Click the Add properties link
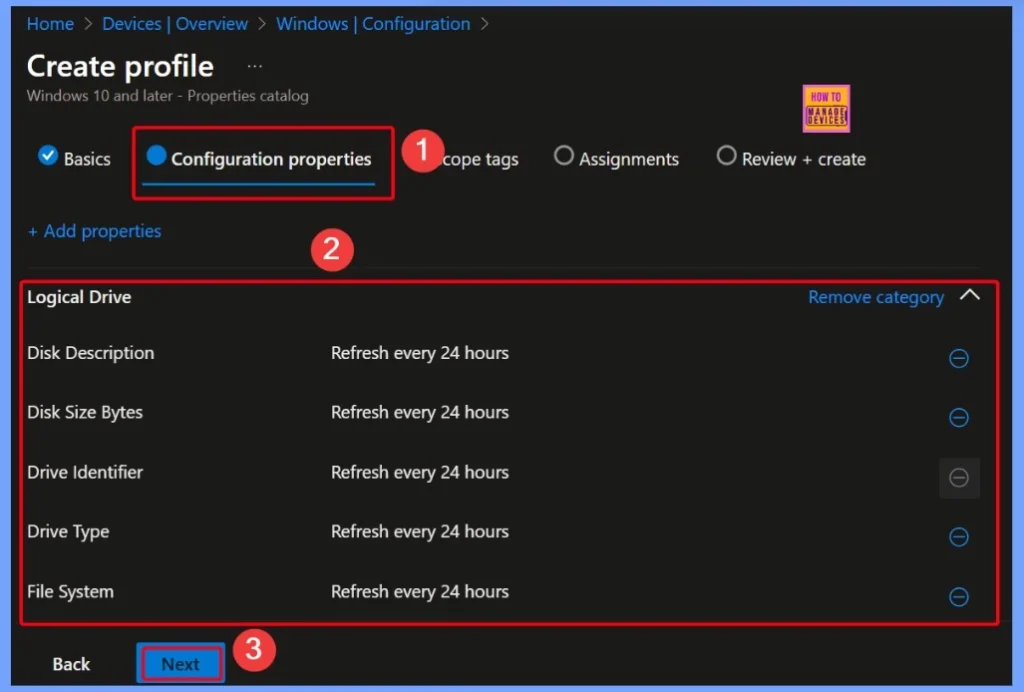Viewport: 1024px width, 692px height. coord(95,231)
